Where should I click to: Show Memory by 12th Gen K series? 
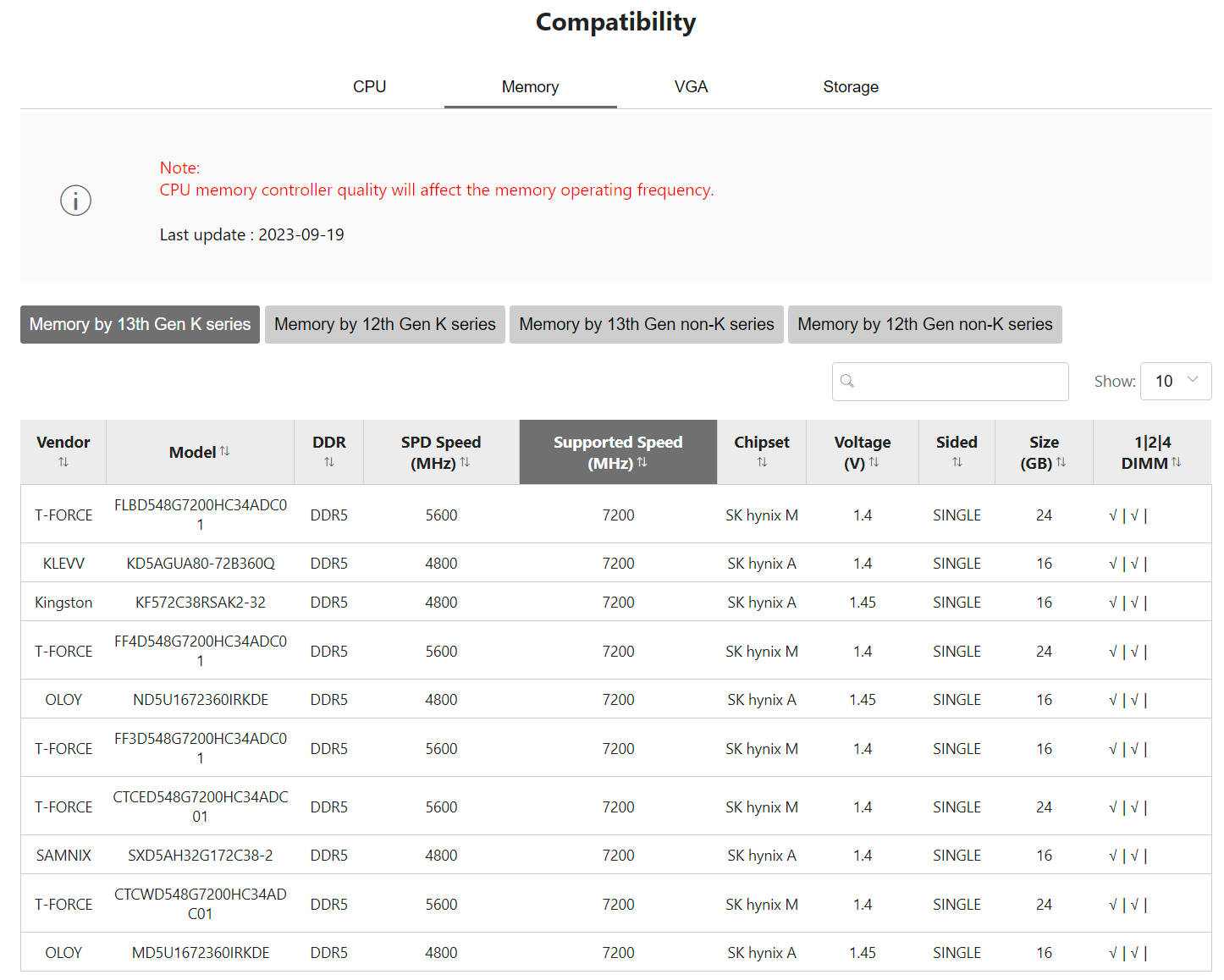[385, 324]
